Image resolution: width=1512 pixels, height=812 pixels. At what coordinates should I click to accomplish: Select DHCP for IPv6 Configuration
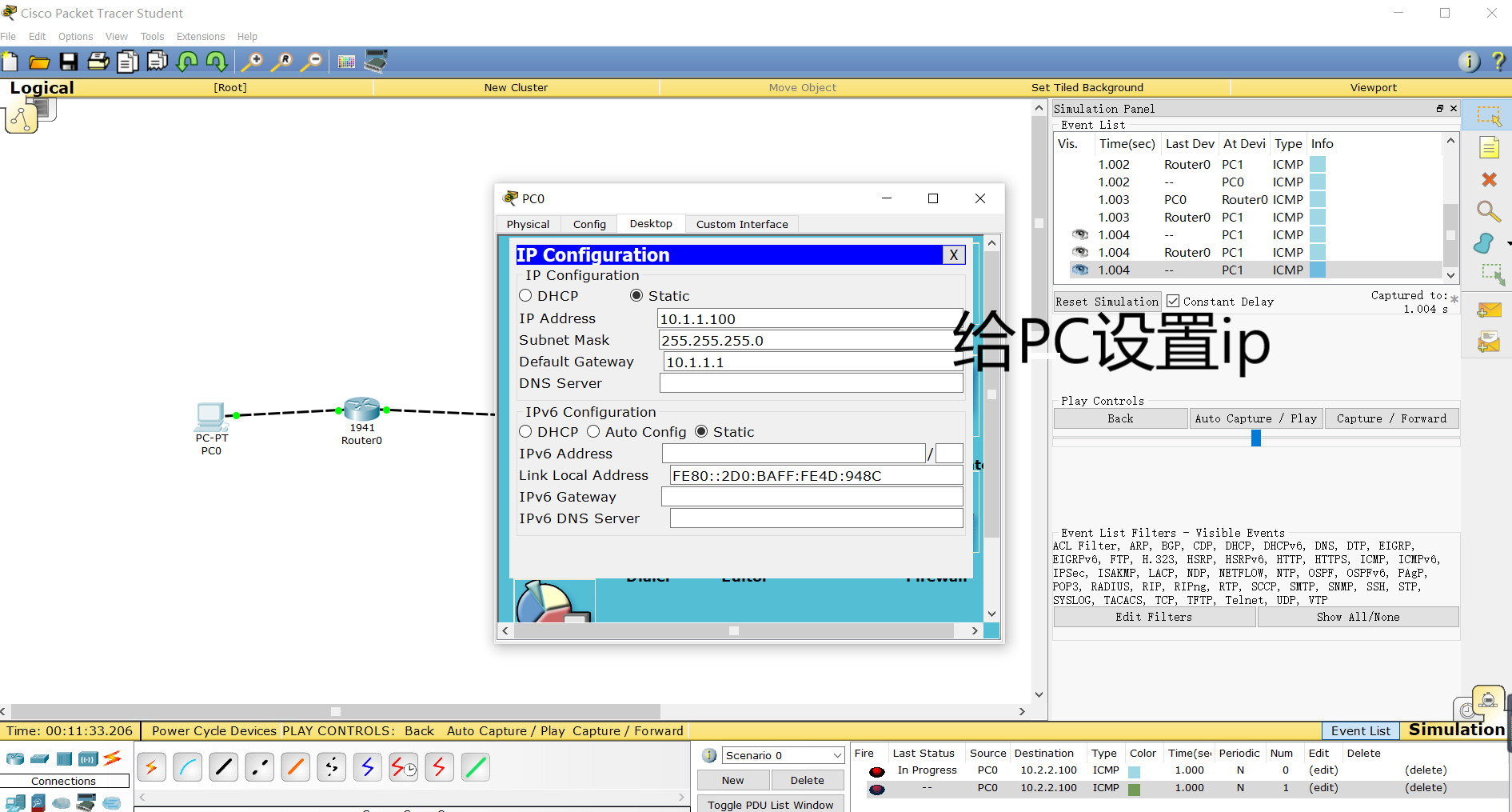click(525, 431)
